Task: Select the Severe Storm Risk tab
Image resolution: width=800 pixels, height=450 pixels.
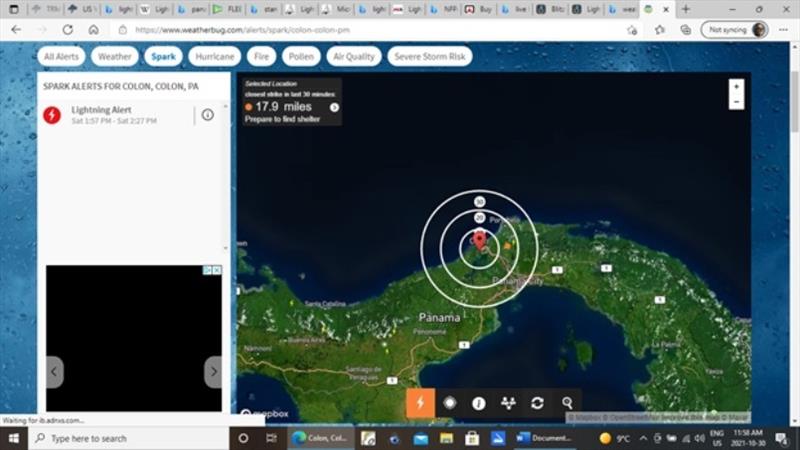Action: [430, 56]
